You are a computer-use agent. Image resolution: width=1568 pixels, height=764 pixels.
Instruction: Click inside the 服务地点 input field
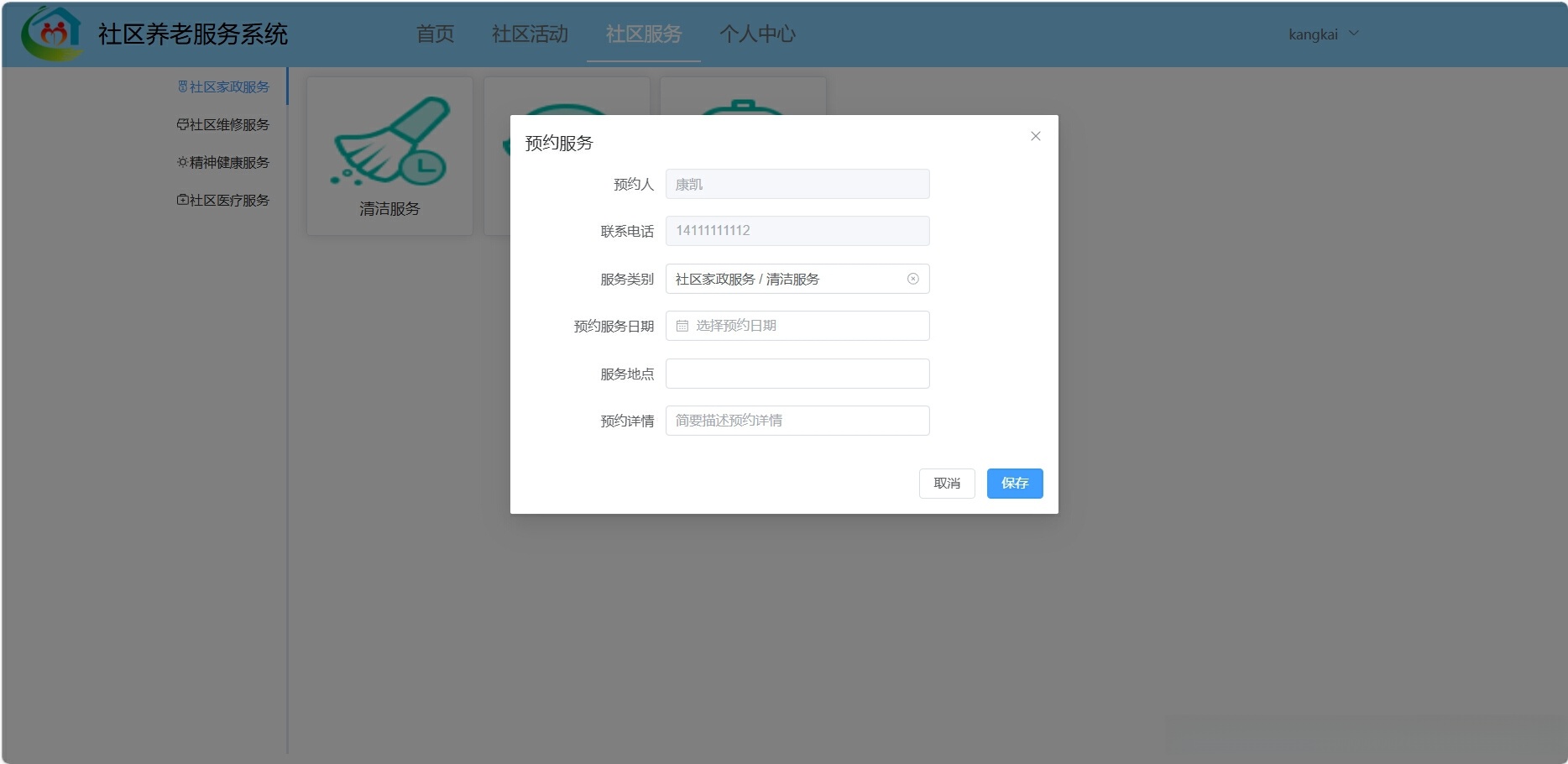pyautogui.click(x=797, y=373)
